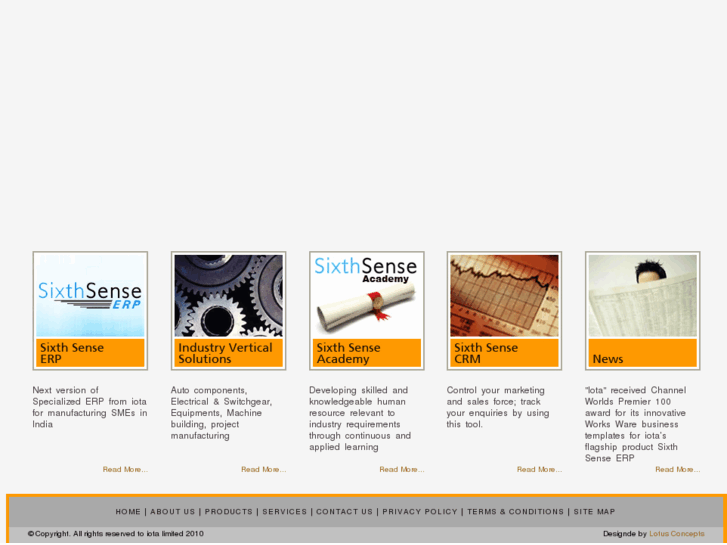
Task: Click the orange Sixth Sense CRM label
Action: tap(504, 353)
